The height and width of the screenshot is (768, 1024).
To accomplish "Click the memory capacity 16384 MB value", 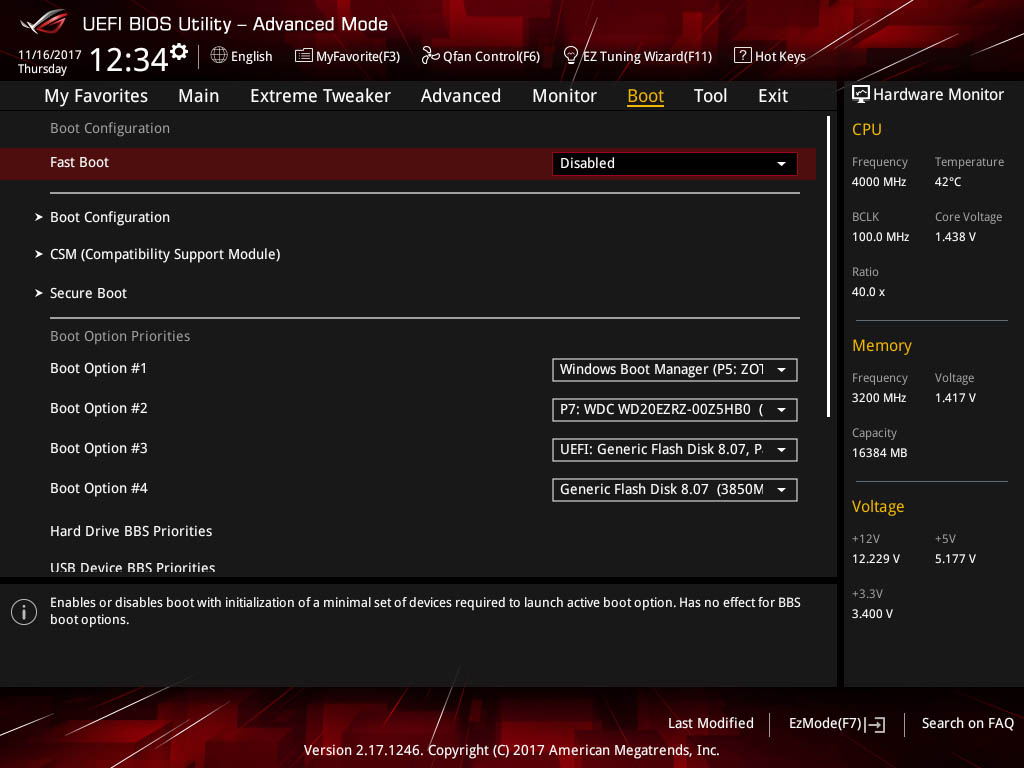I will click(879, 453).
